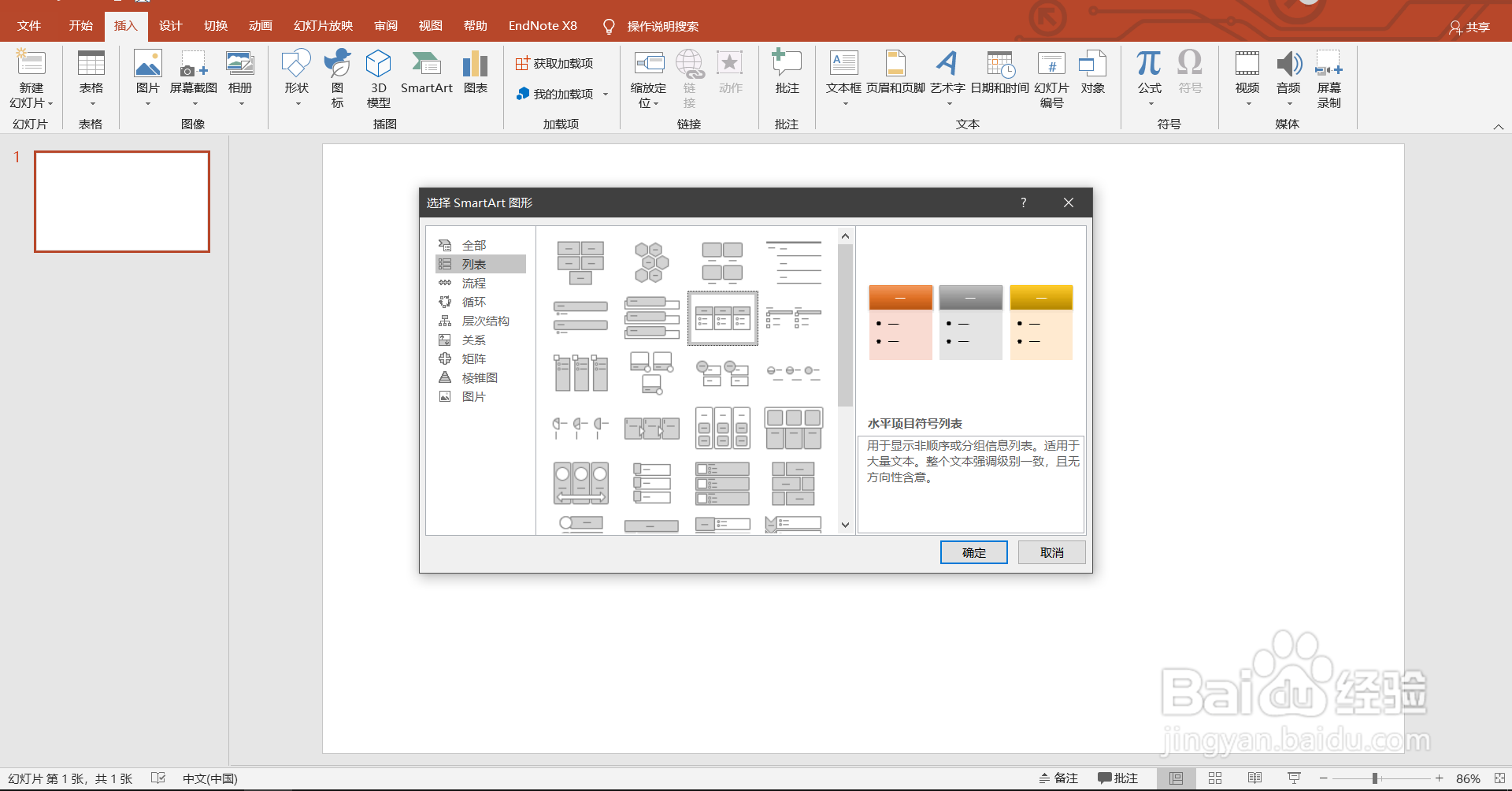Toggle comments pane (批注) in status bar

click(1117, 778)
